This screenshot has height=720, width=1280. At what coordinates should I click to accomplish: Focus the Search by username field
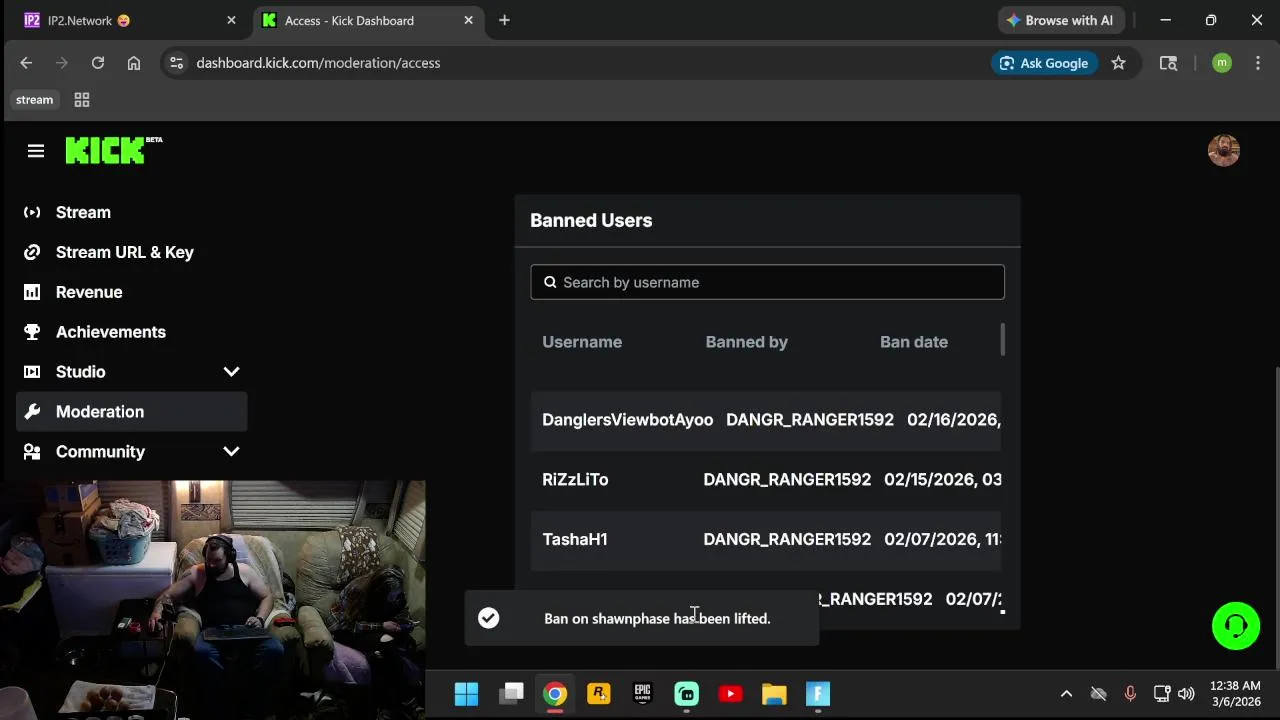(767, 282)
